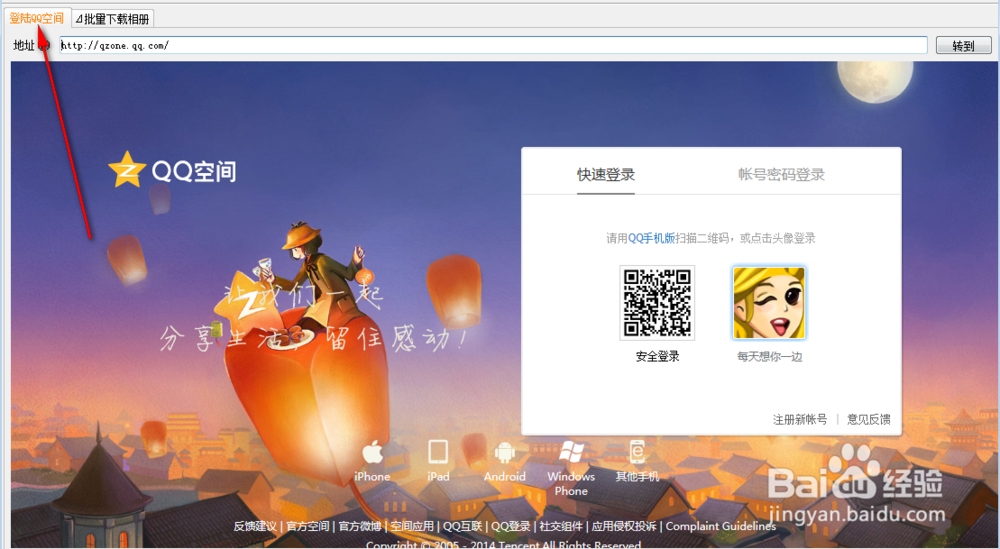1000x549 pixels.
Task: Click the 每天想你一边 account name
Action: point(769,357)
